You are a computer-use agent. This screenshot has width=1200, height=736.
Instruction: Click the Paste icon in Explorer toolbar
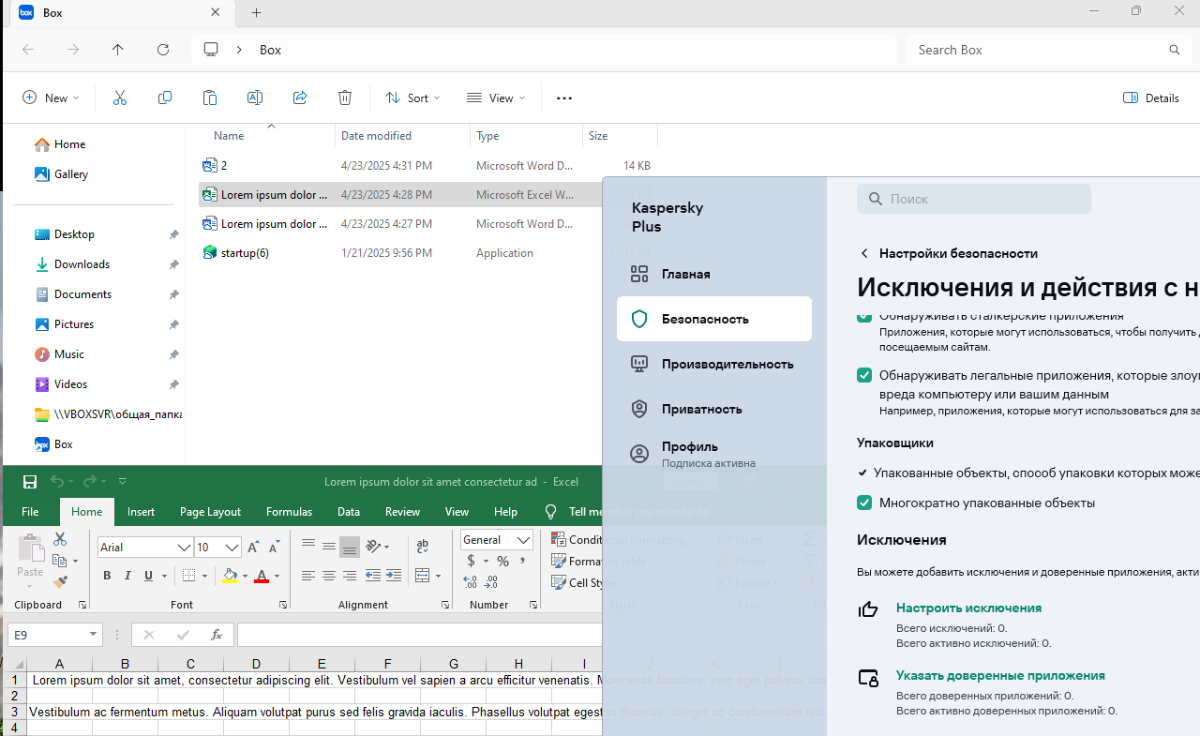click(x=210, y=98)
